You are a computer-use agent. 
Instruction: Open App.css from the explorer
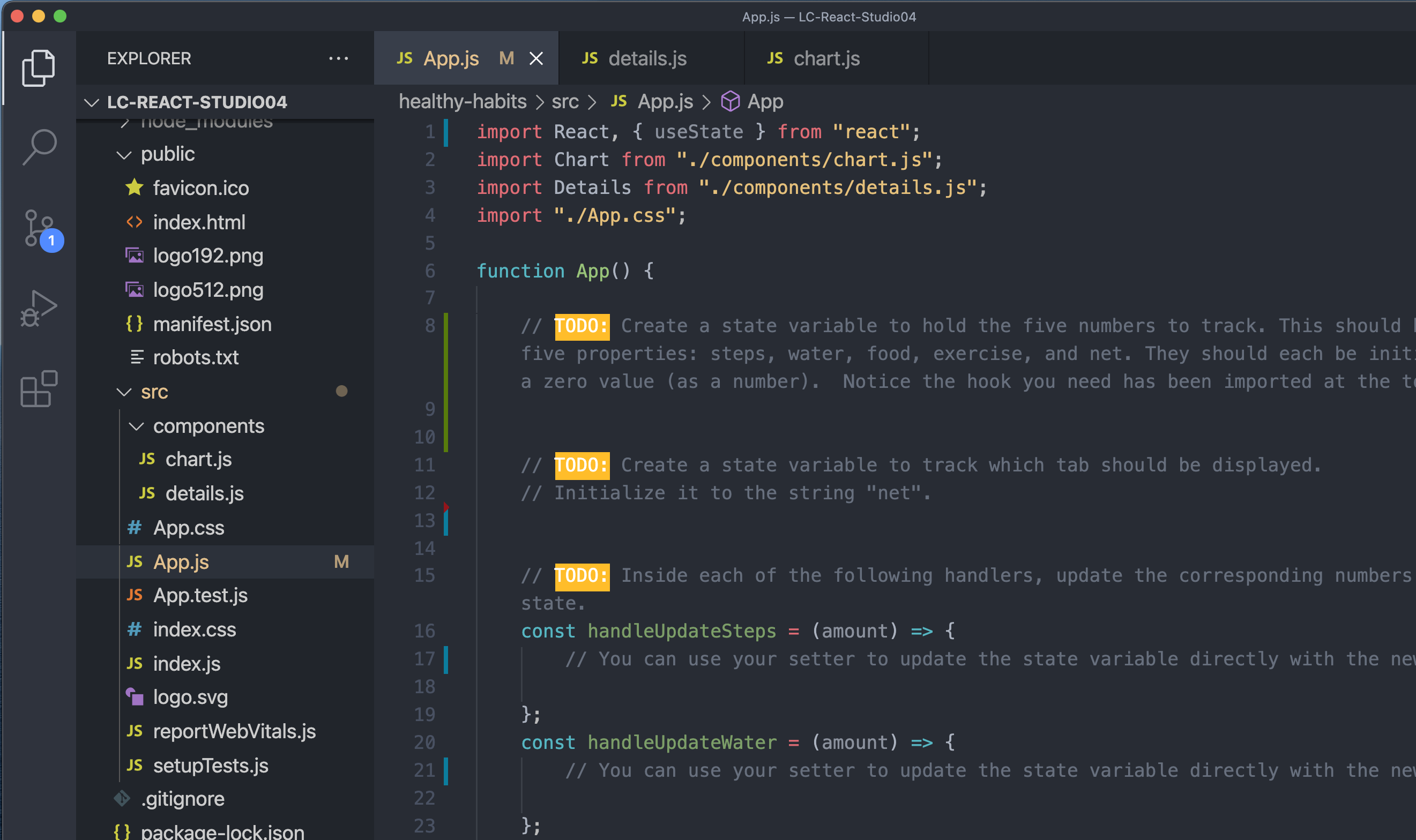coord(189,528)
